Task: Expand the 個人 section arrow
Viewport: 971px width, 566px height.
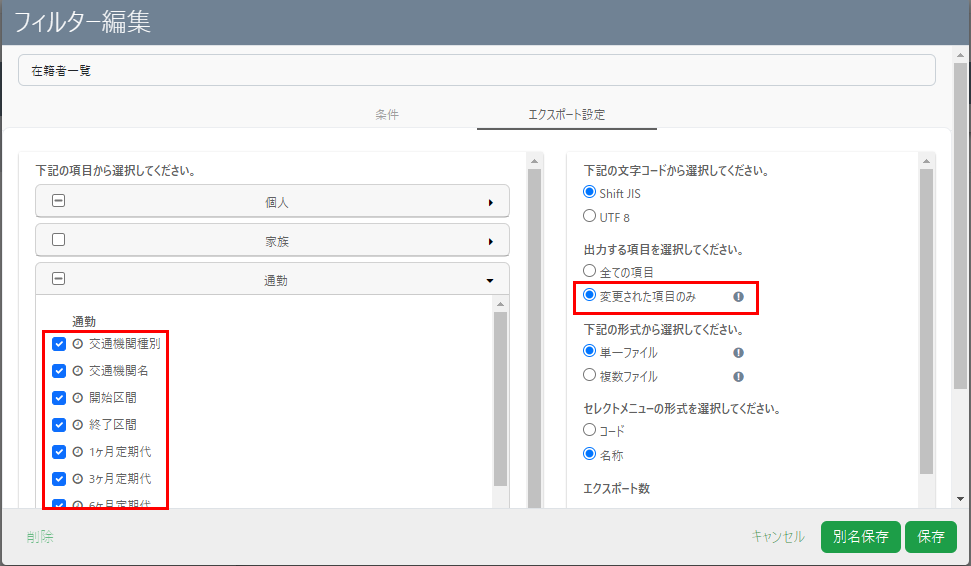Action: pyautogui.click(x=490, y=202)
